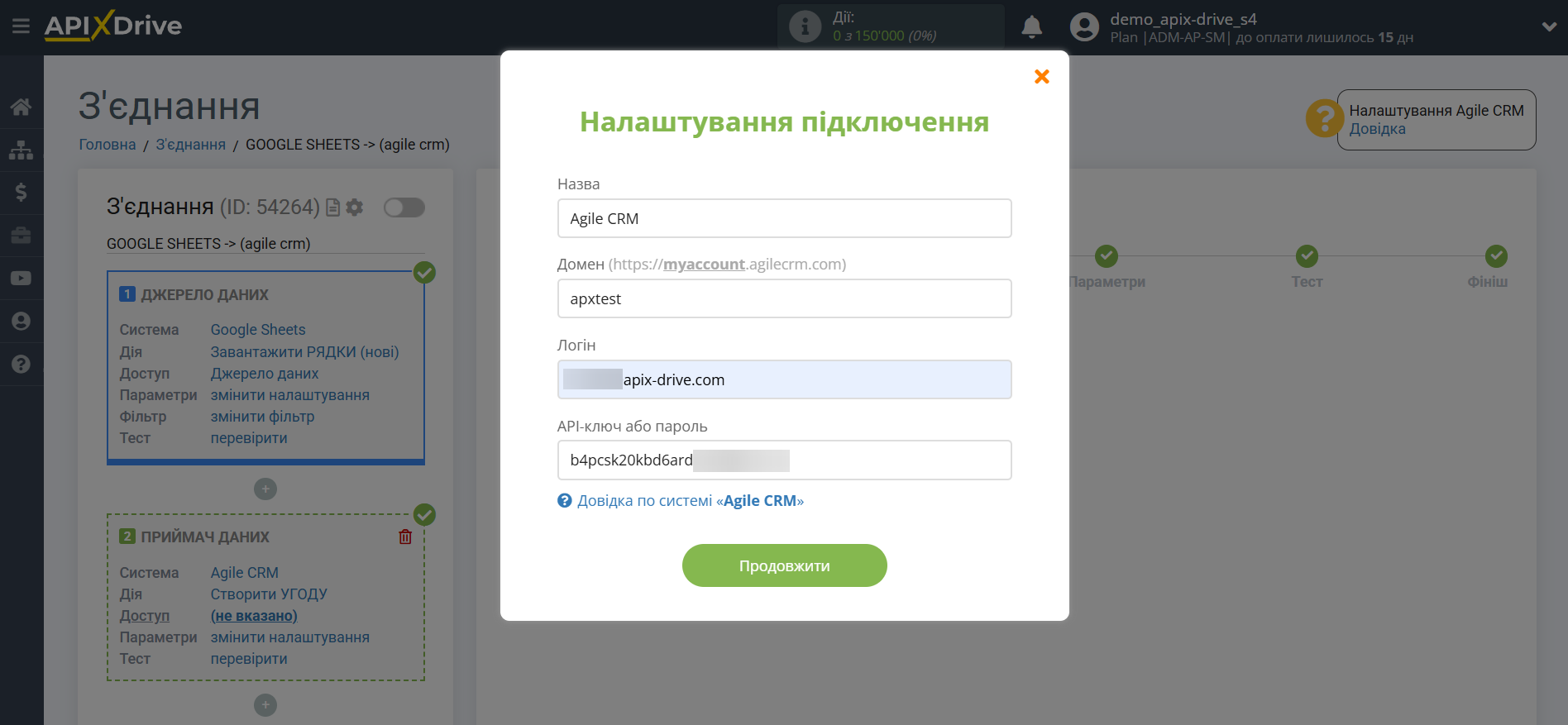Open the Довідка link for Agile CRM
The height and width of the screenshot is (725, 1568).
tap(1377, 129)
